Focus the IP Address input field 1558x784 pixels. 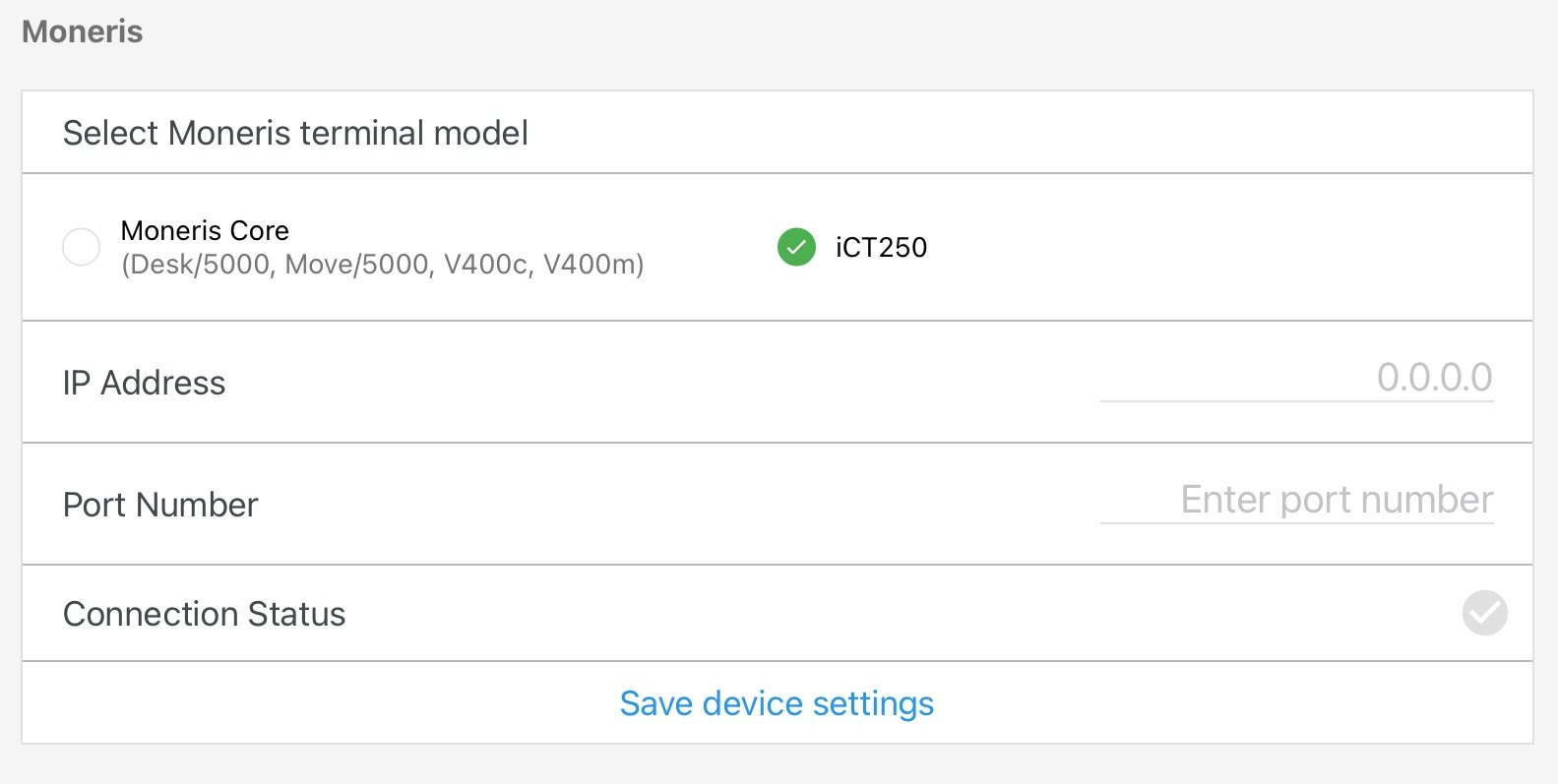1296,379
